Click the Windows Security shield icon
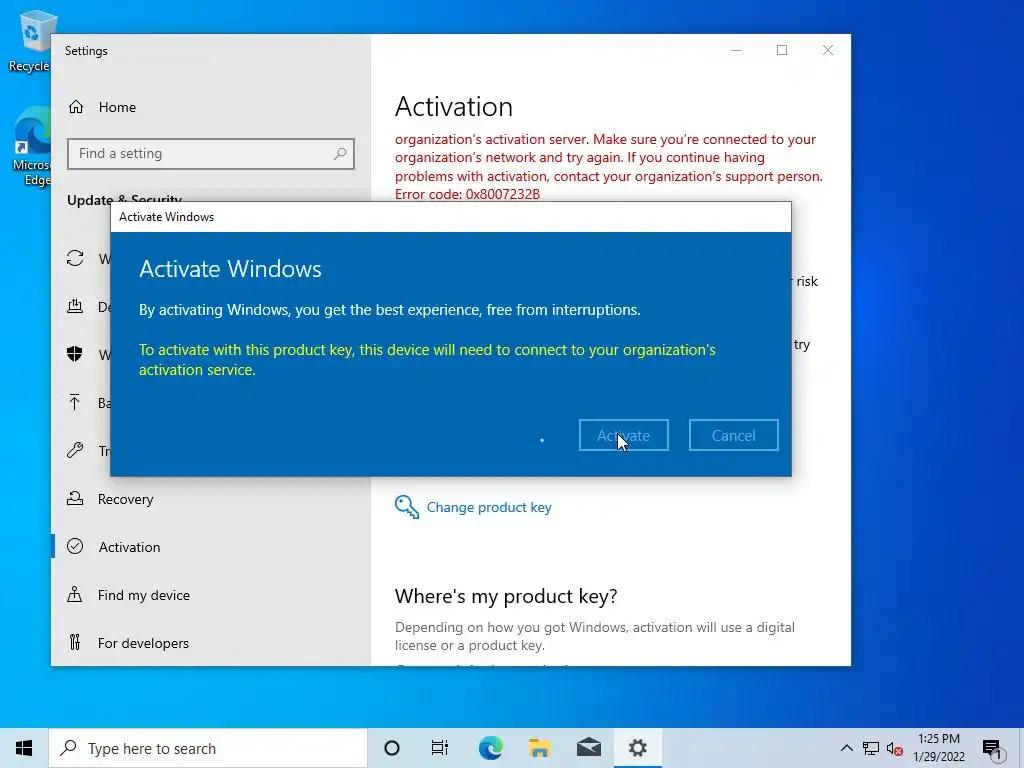This screenshot has width=1024, height=768. click(75, 354)
